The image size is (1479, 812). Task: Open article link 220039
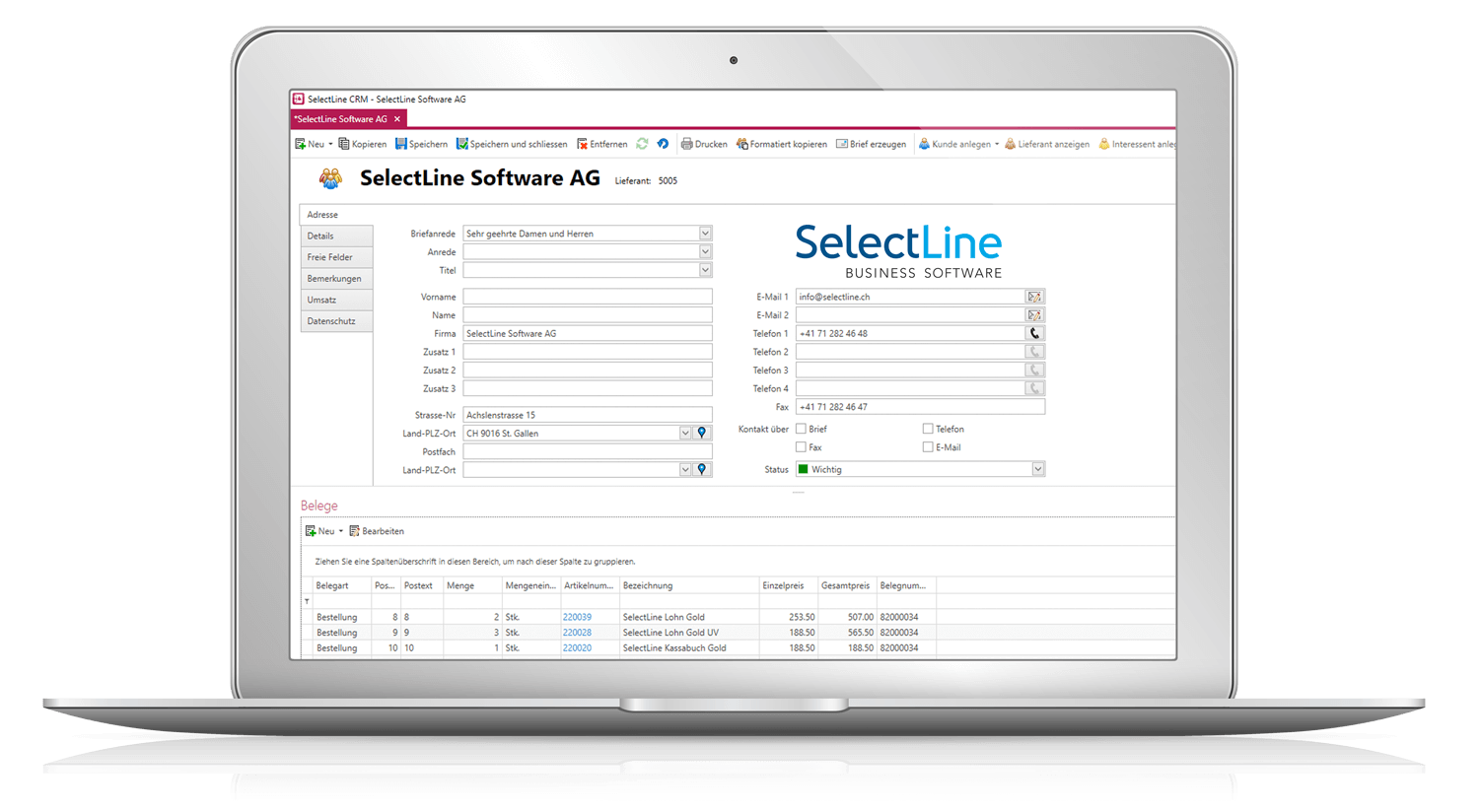tap(577, 617)
